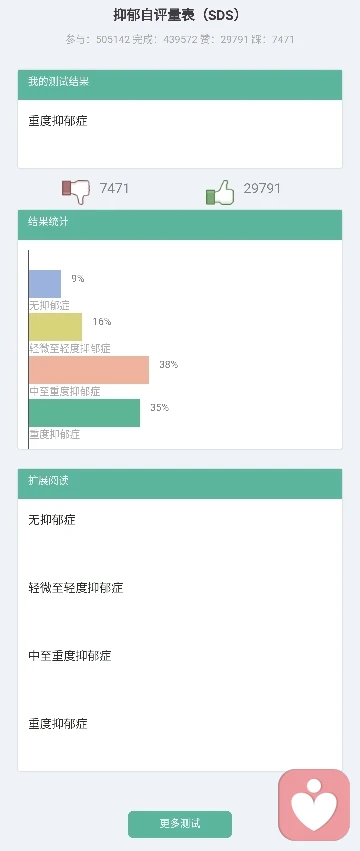Click the 我的测试结果 header
This screenshot has width=360, height=851.
tap(180, 84)
